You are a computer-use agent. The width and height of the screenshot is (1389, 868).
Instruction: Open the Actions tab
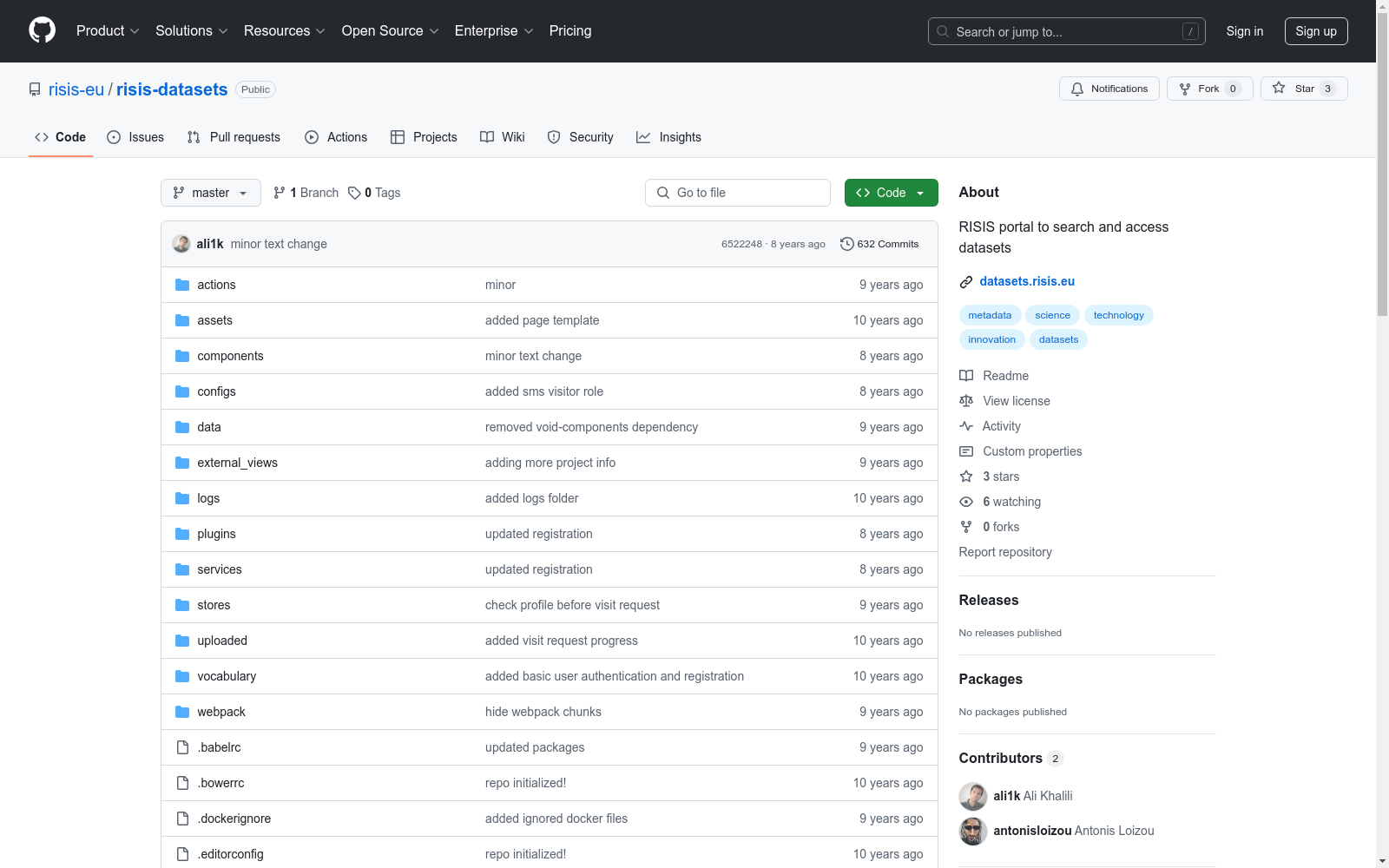tap(336, 137)
